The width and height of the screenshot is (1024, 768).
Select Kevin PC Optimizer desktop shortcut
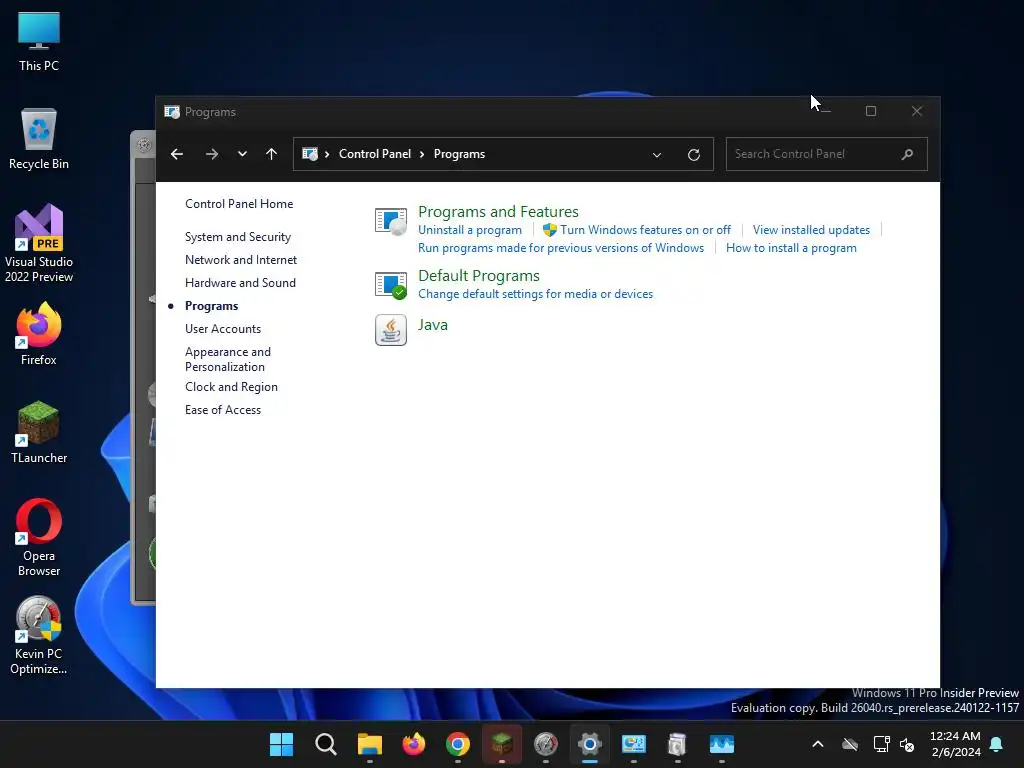tap(39, 635)
